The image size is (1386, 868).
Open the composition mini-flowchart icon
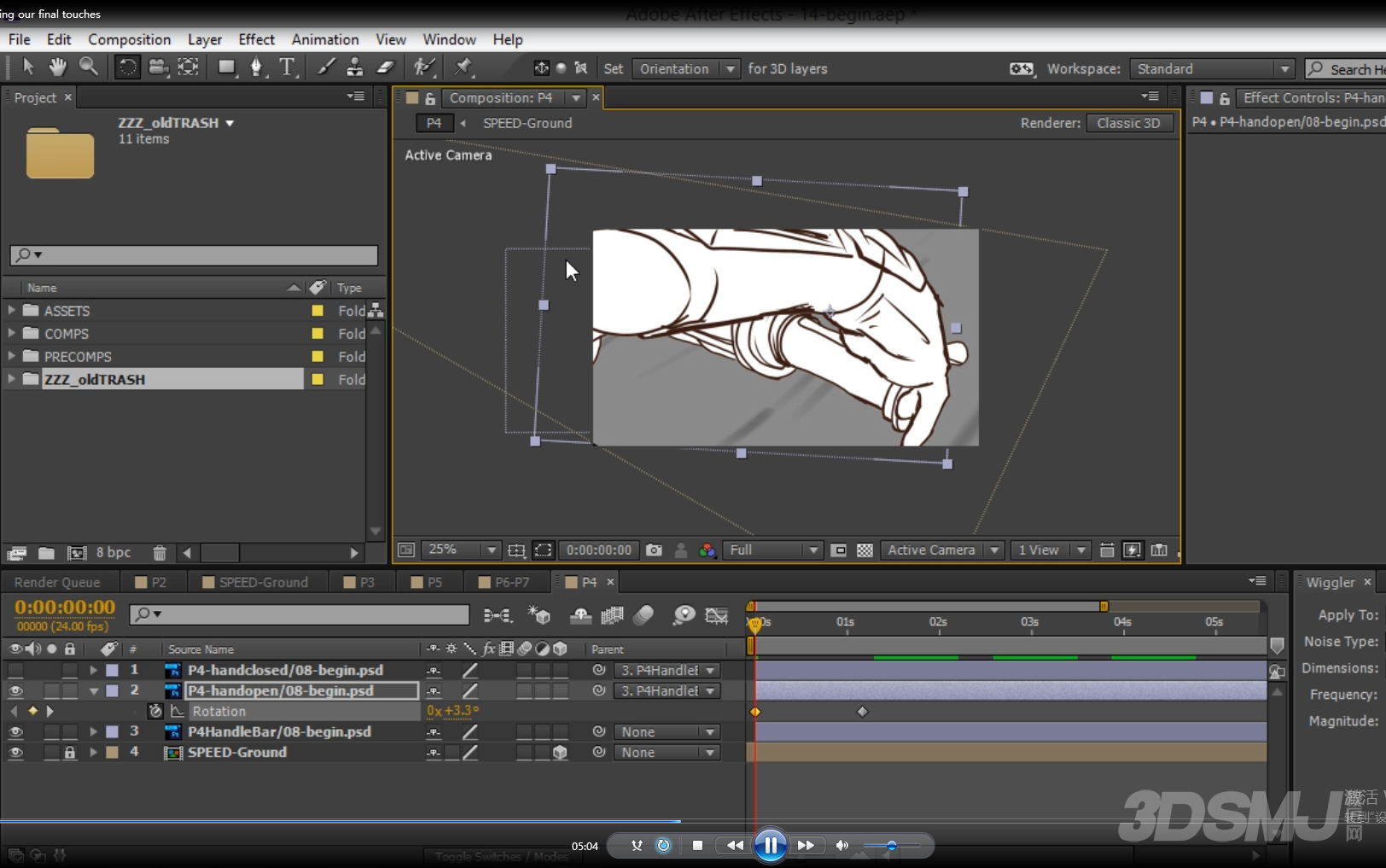click(x=498, y=615)
